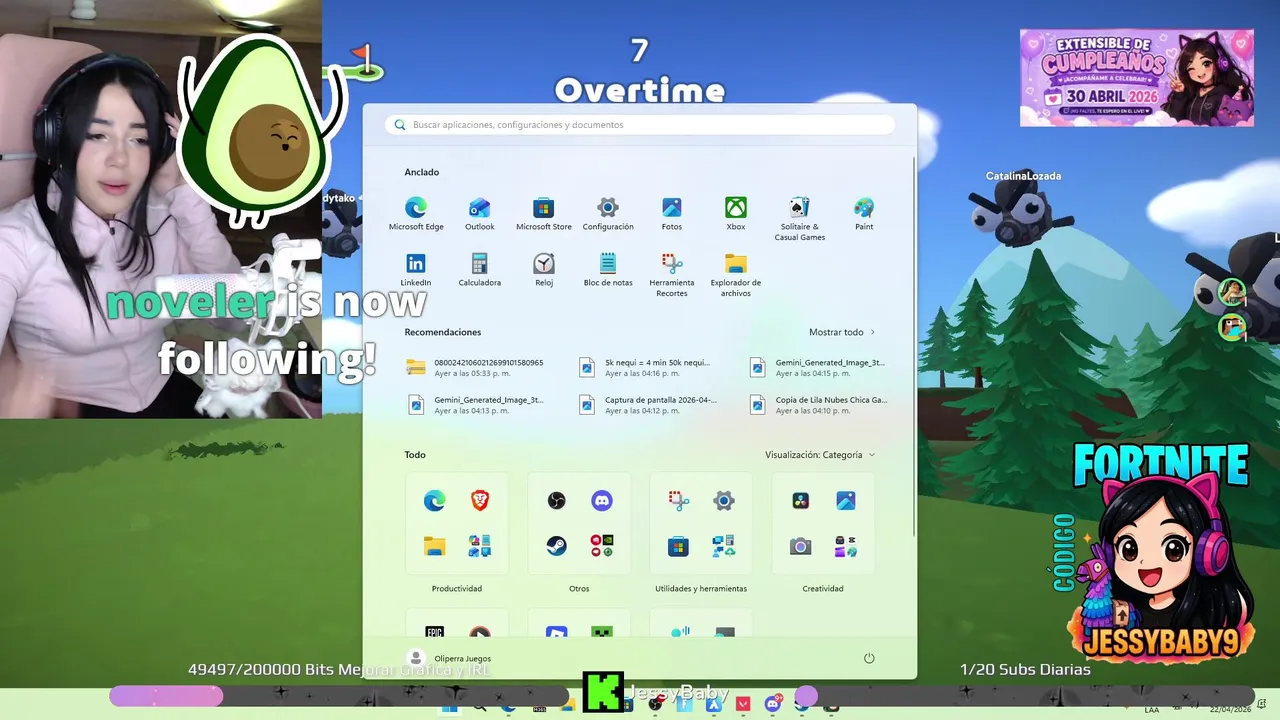Select the Productividad category label

[x=457, y=589]
